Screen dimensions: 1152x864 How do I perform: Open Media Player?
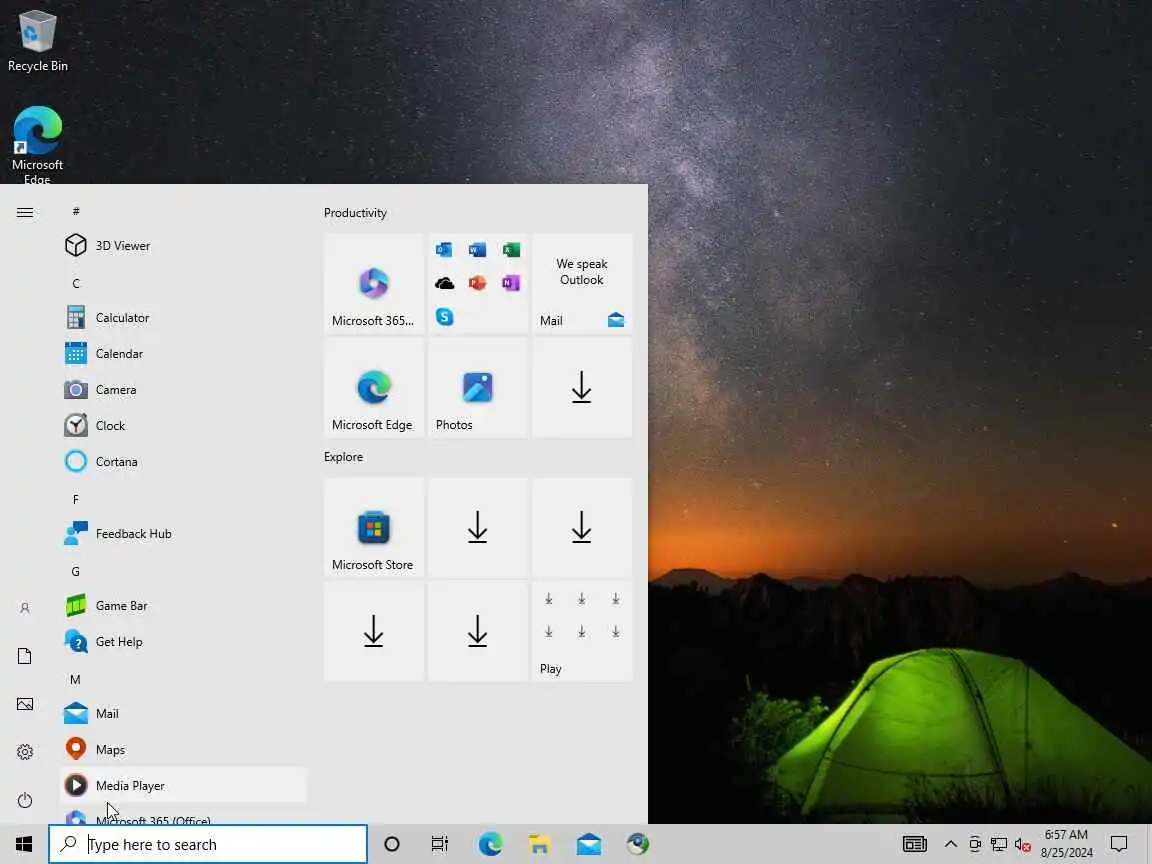pos(184,785)
